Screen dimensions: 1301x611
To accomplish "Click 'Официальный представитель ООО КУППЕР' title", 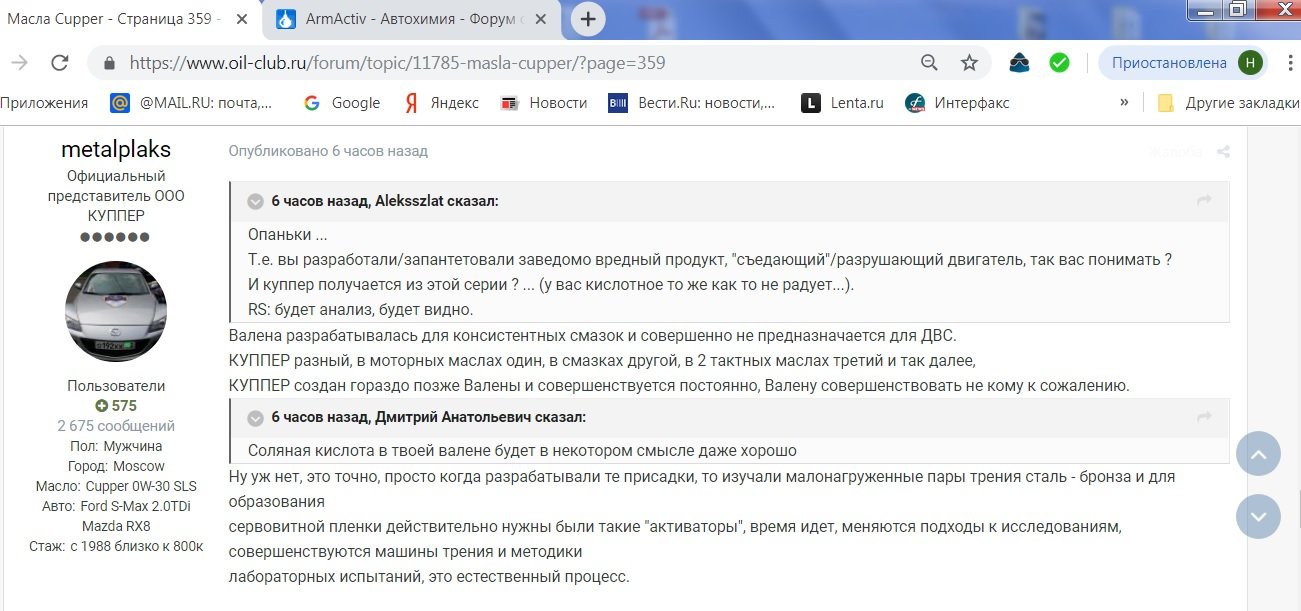I will 116,196.
